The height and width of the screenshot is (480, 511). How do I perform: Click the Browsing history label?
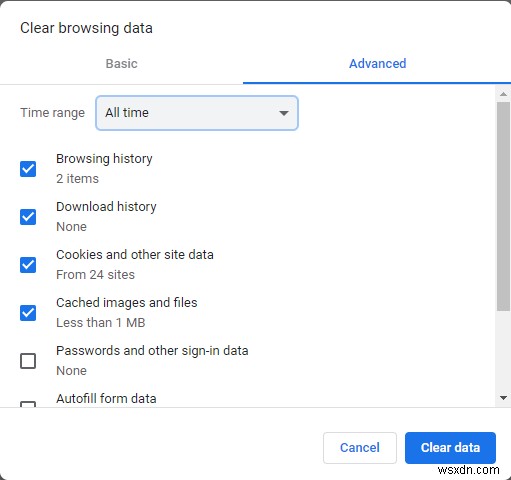click(104, 159)
